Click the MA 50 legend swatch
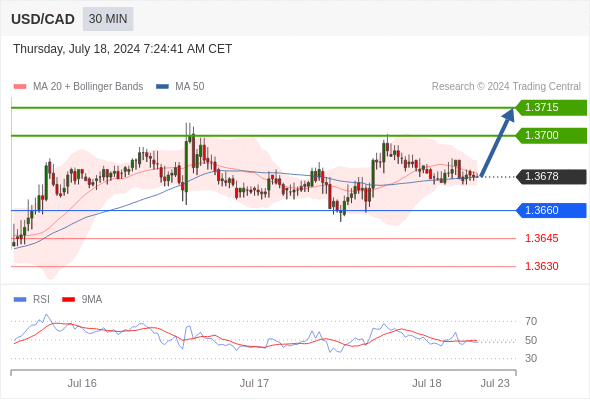Screen dimensions: 590x400 click(x=162, y=87)
